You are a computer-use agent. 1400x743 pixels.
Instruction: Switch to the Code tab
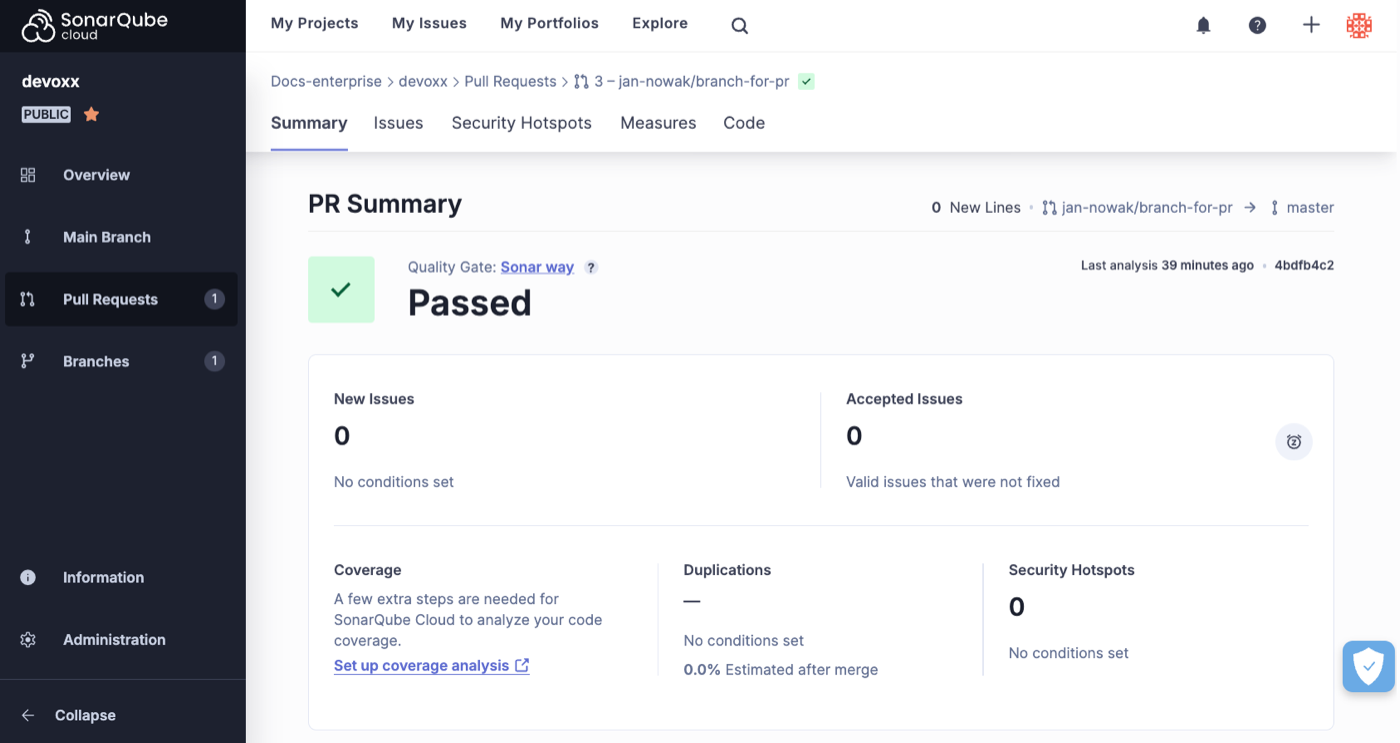tap(744, 123)
